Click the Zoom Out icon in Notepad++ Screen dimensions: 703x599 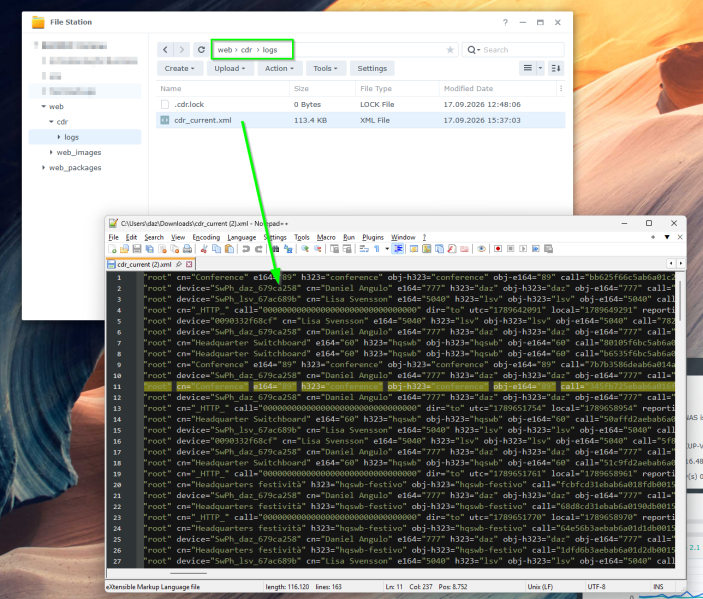[317, 249]
